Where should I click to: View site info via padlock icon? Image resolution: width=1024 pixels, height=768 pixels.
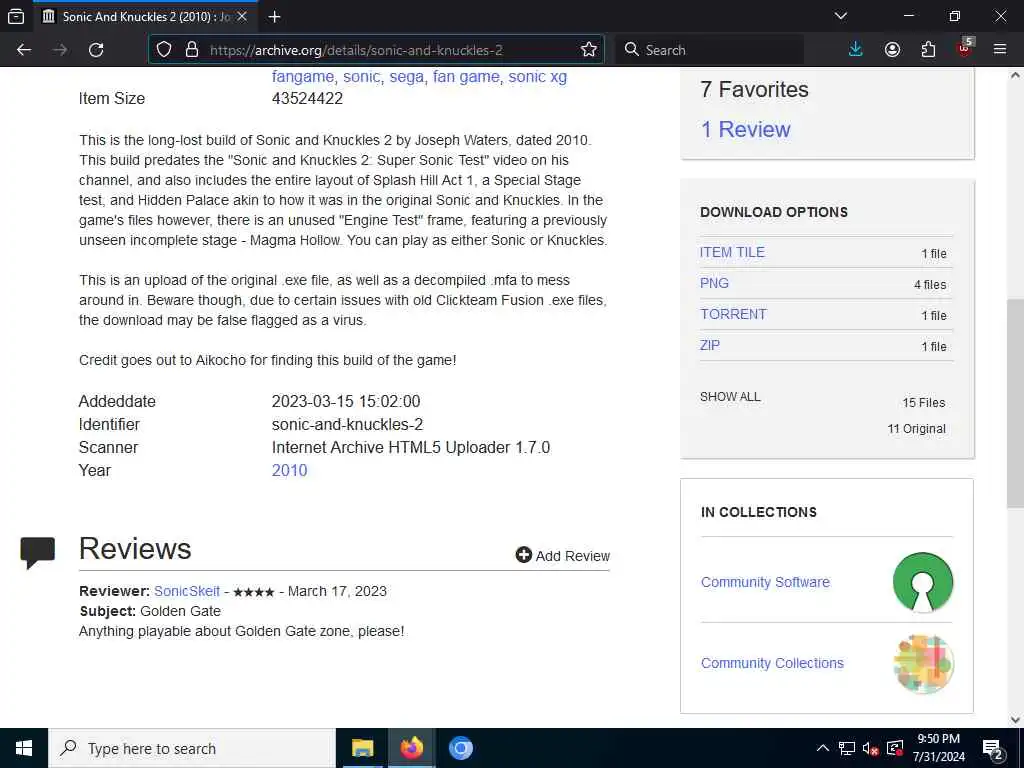tap(191, 50)
